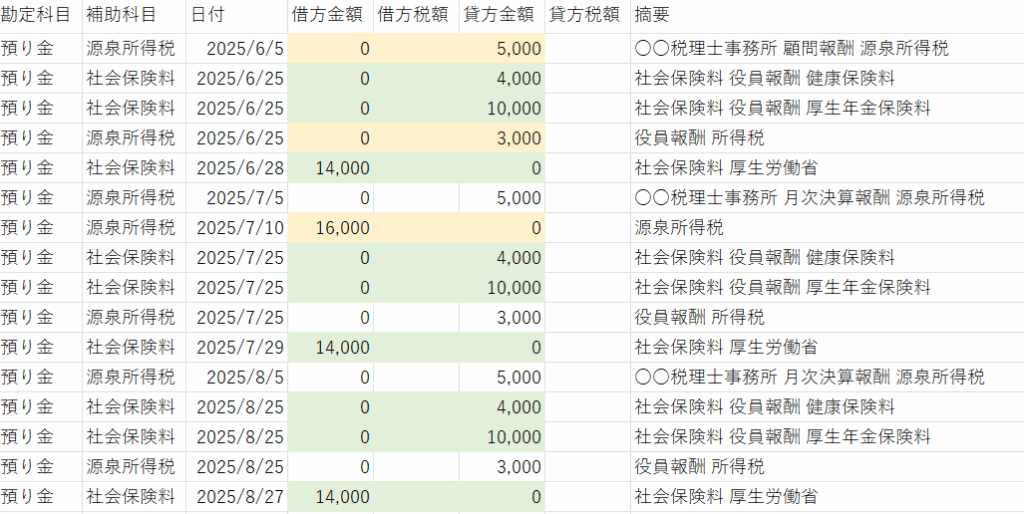Viewport: 1024px width, 514px height.
Task: Select the 2025/7/29 date cell
Action: coord(240,348)
